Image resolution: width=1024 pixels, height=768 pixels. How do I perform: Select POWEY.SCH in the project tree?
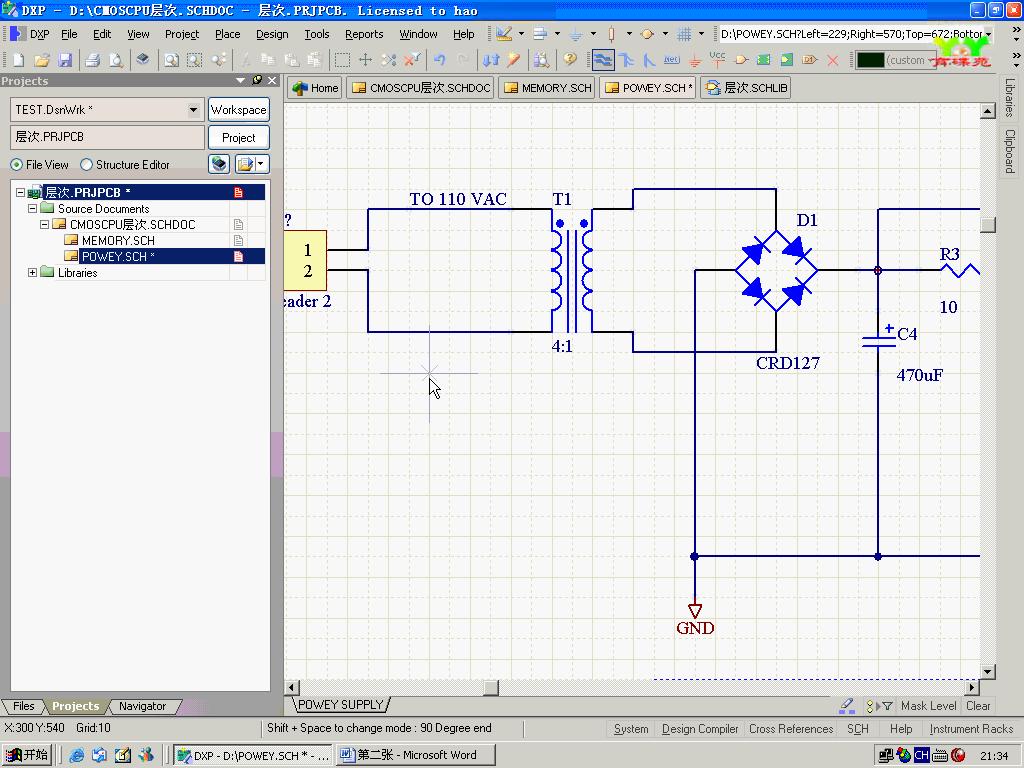coord(118,257)
